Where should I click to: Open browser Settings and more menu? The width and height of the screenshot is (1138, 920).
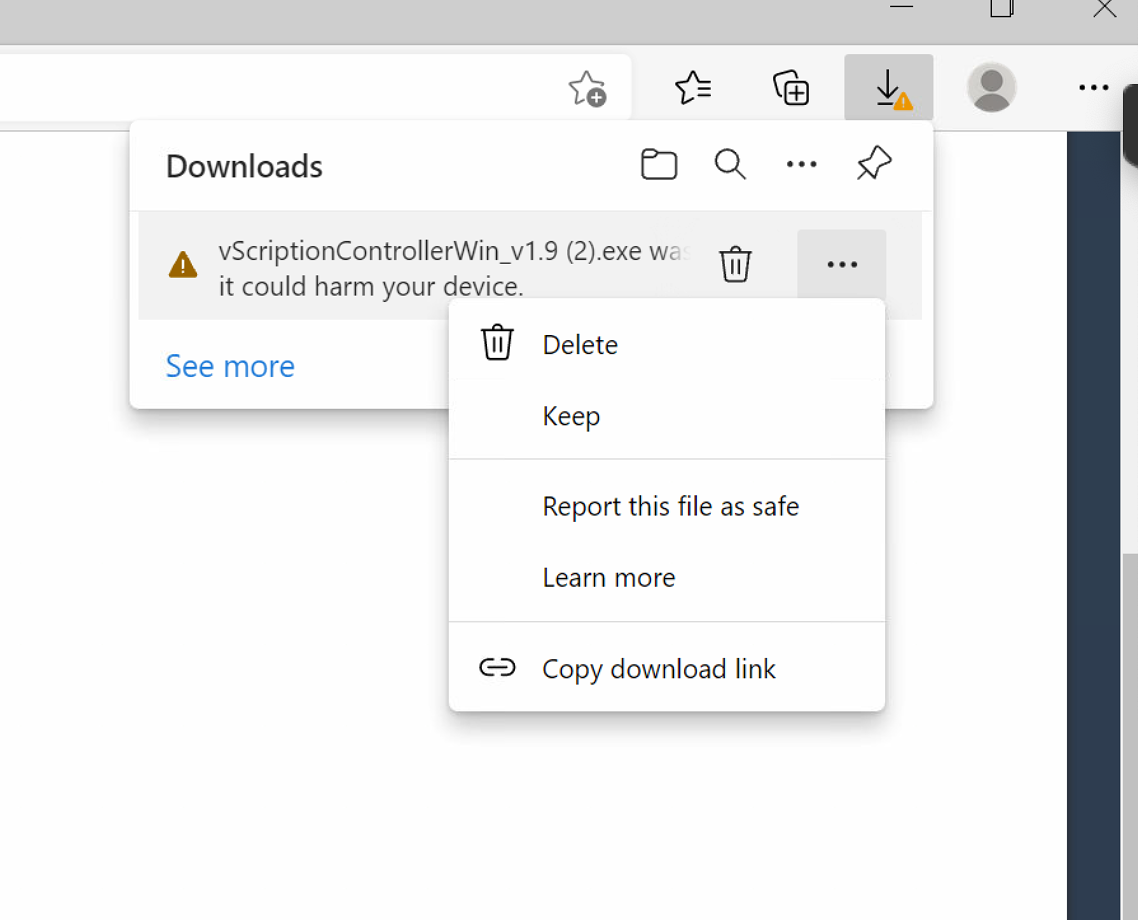[x=1093, y=88]
